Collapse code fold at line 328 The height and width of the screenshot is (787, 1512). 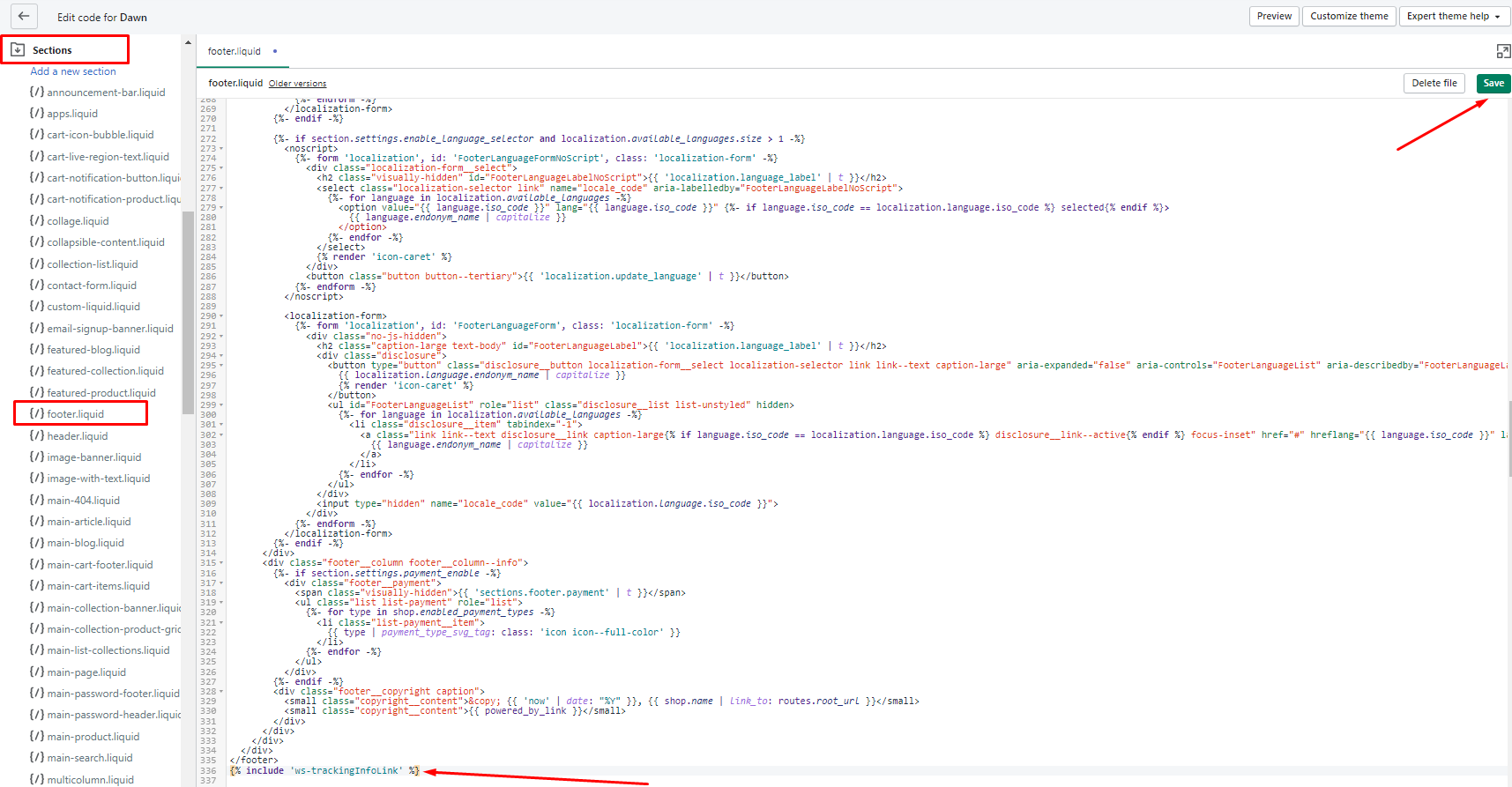tap(221, 691)
